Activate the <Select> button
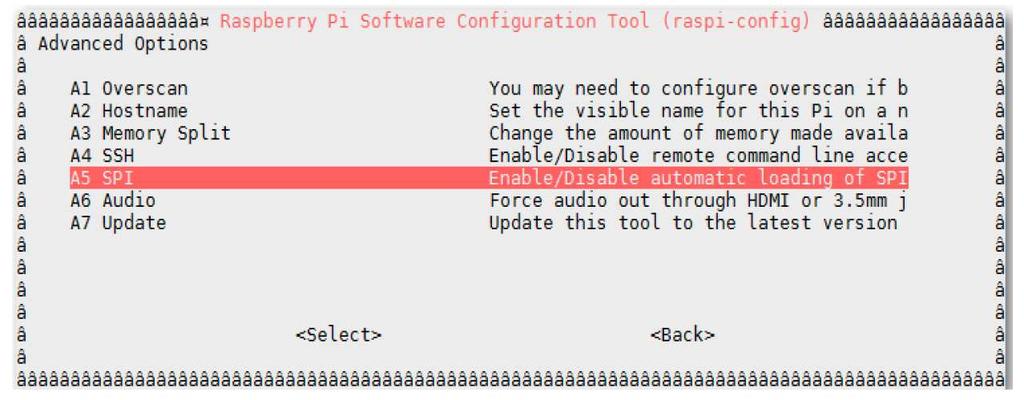 [x=338, y=335]
